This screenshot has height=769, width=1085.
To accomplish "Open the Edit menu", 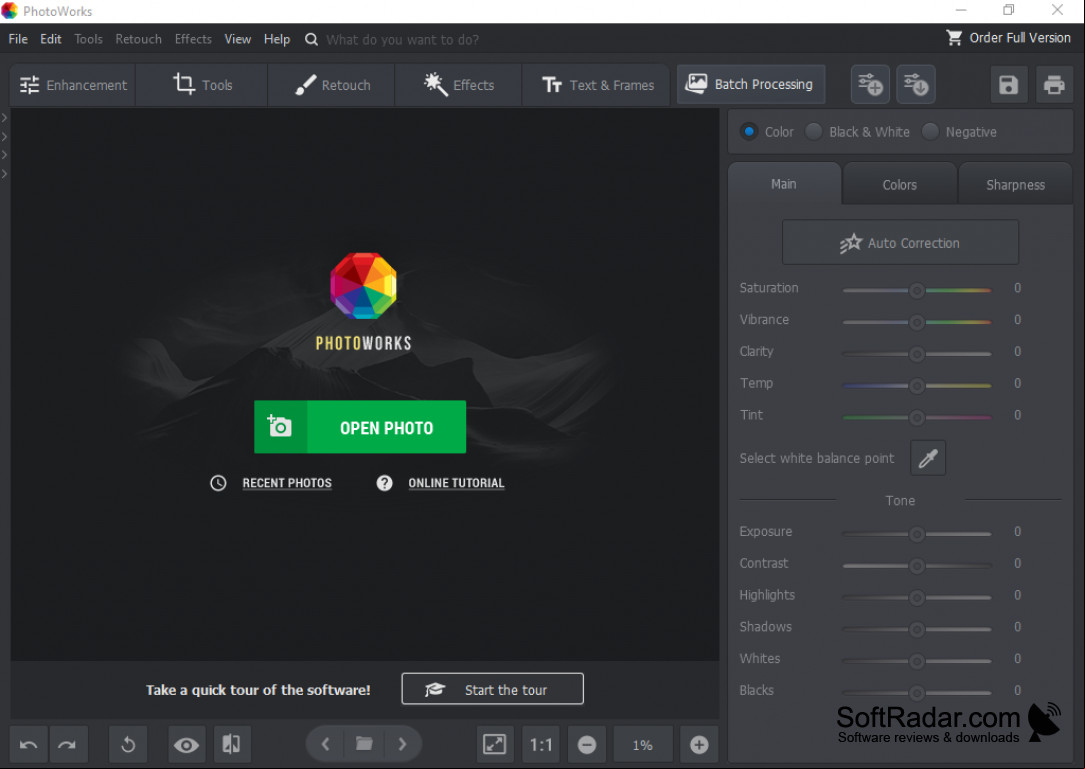I will (51, 39).
